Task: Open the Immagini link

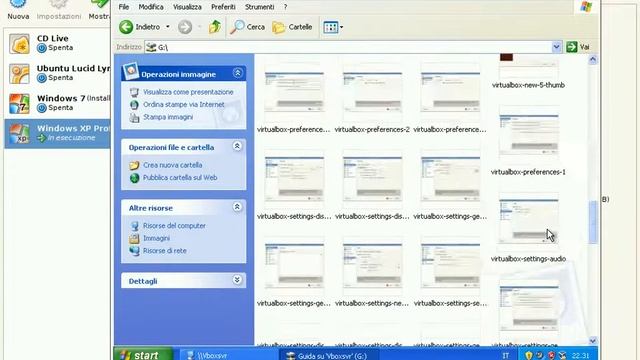Action: pos(156,238)
